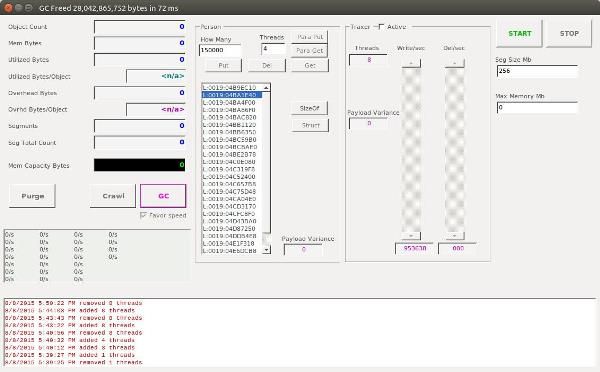Click the Para Get button
The height and width of the screenshot is (372, 600).
pyautogui.click(x=310, y=51)
